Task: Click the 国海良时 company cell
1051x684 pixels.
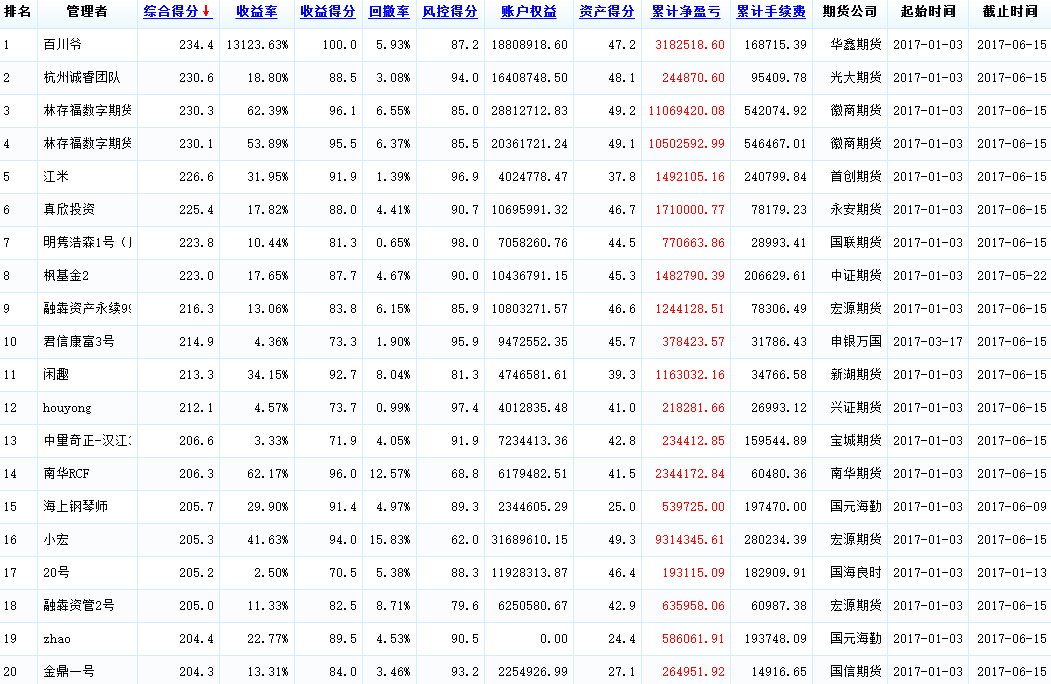Action: [856, 572]
